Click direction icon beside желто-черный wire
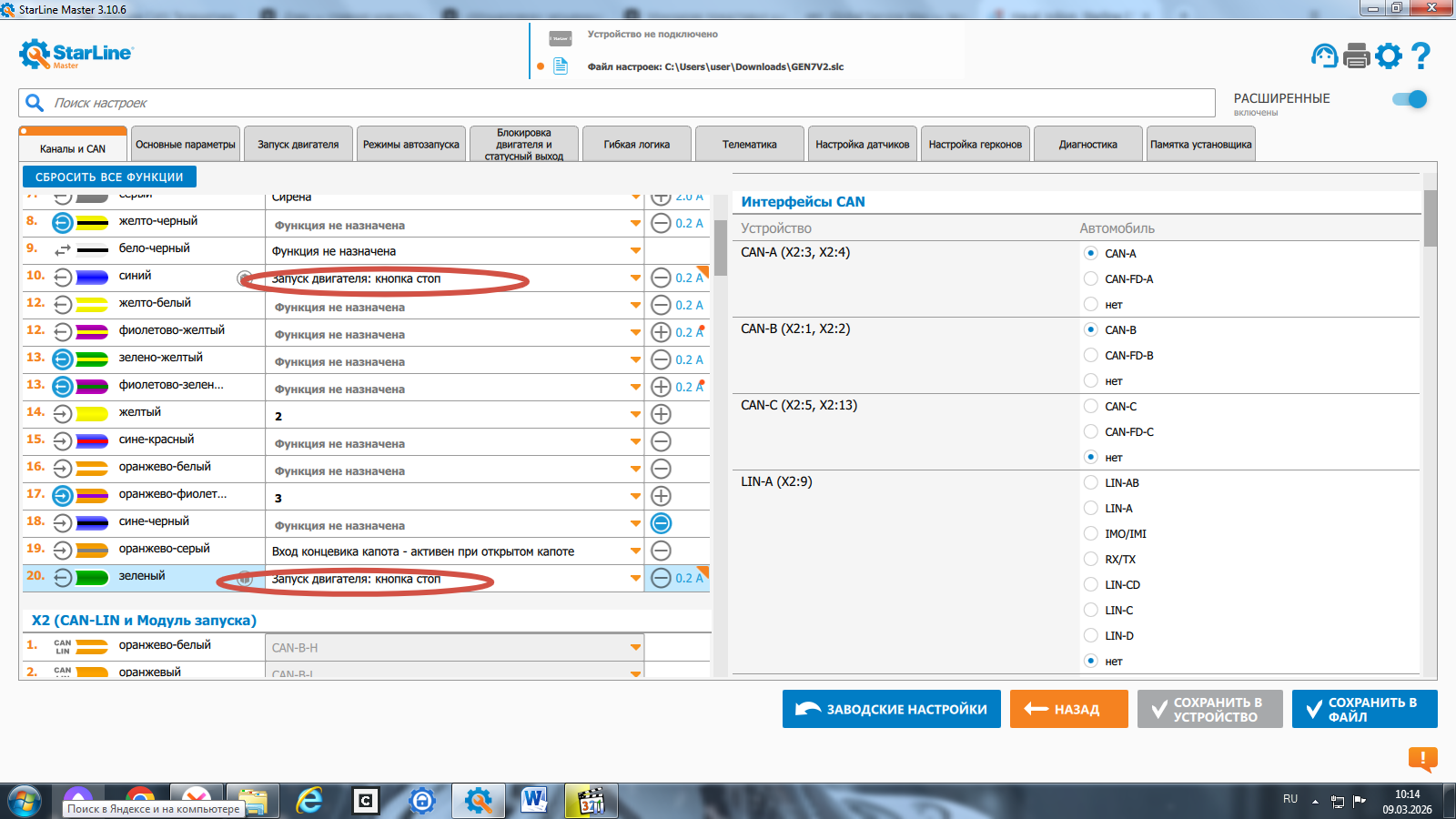This screenshot has width=1456, height=819. pos(62,222)
